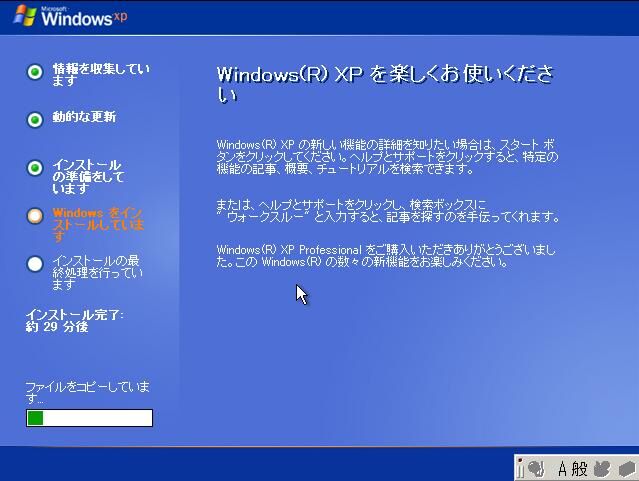Click the 'XP Professional' thank-you paragraph

[383, 255]
